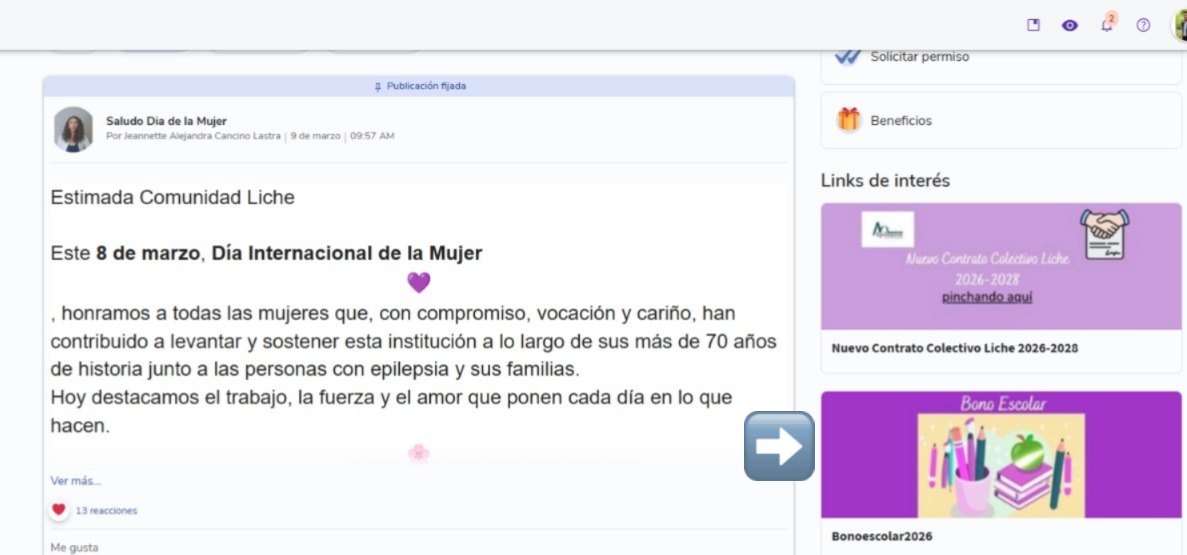Open the Bonoescolar2026 link title
The image size is (1187, 555).
(x=881, y=537)
